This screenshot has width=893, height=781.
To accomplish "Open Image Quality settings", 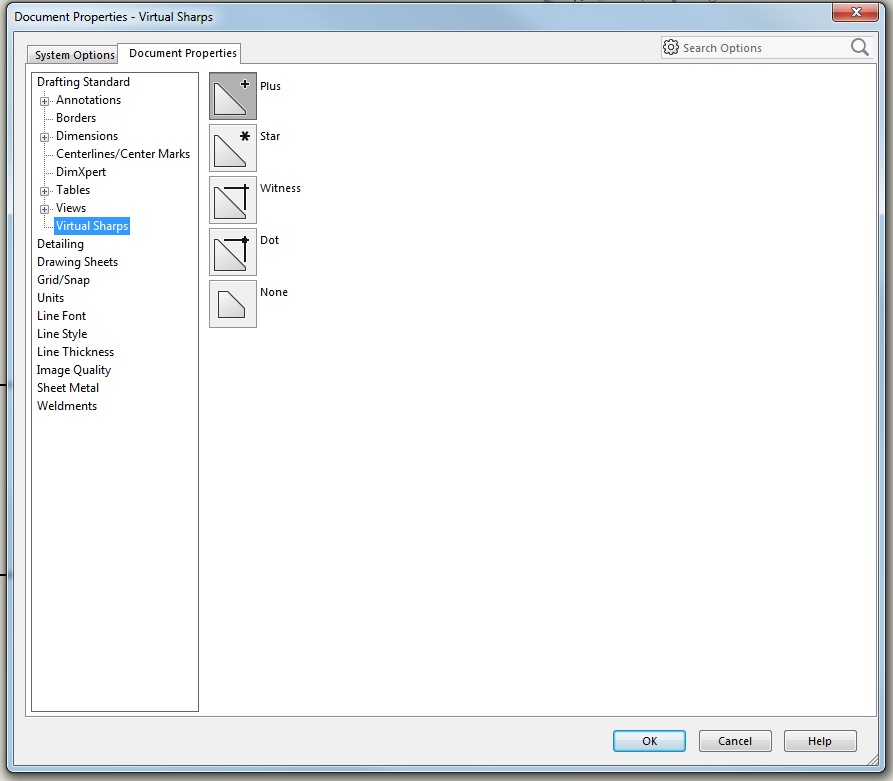I will coord(73,370).
